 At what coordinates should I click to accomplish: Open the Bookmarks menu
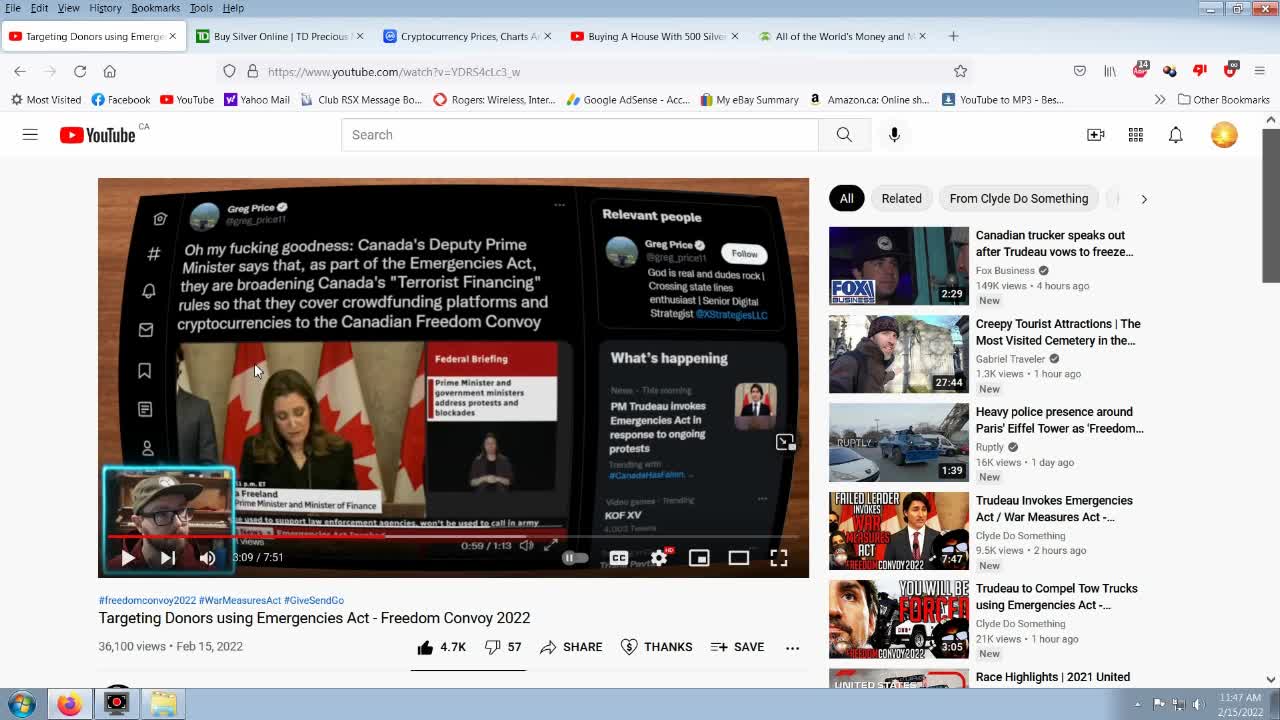[155, 8]
